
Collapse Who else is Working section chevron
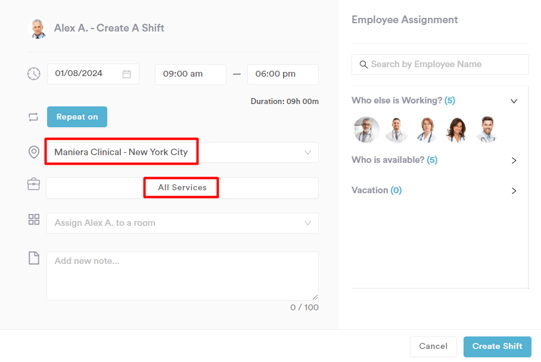coord(514,101)
